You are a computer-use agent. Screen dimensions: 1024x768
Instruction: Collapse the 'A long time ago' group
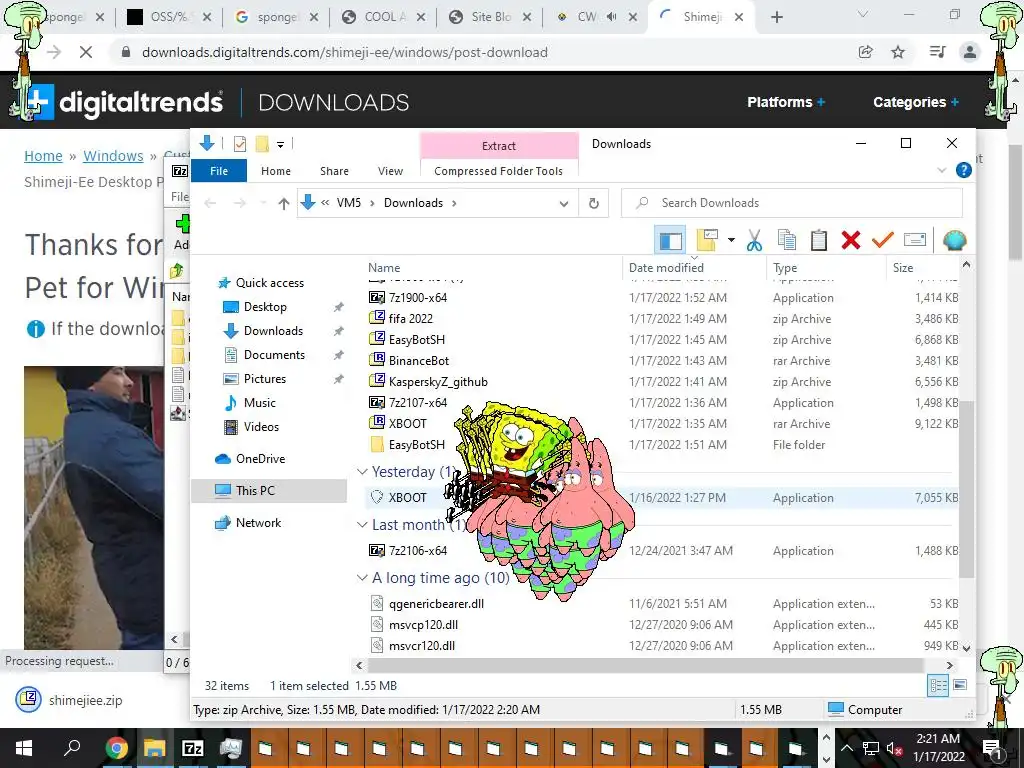tap(361, 577)
